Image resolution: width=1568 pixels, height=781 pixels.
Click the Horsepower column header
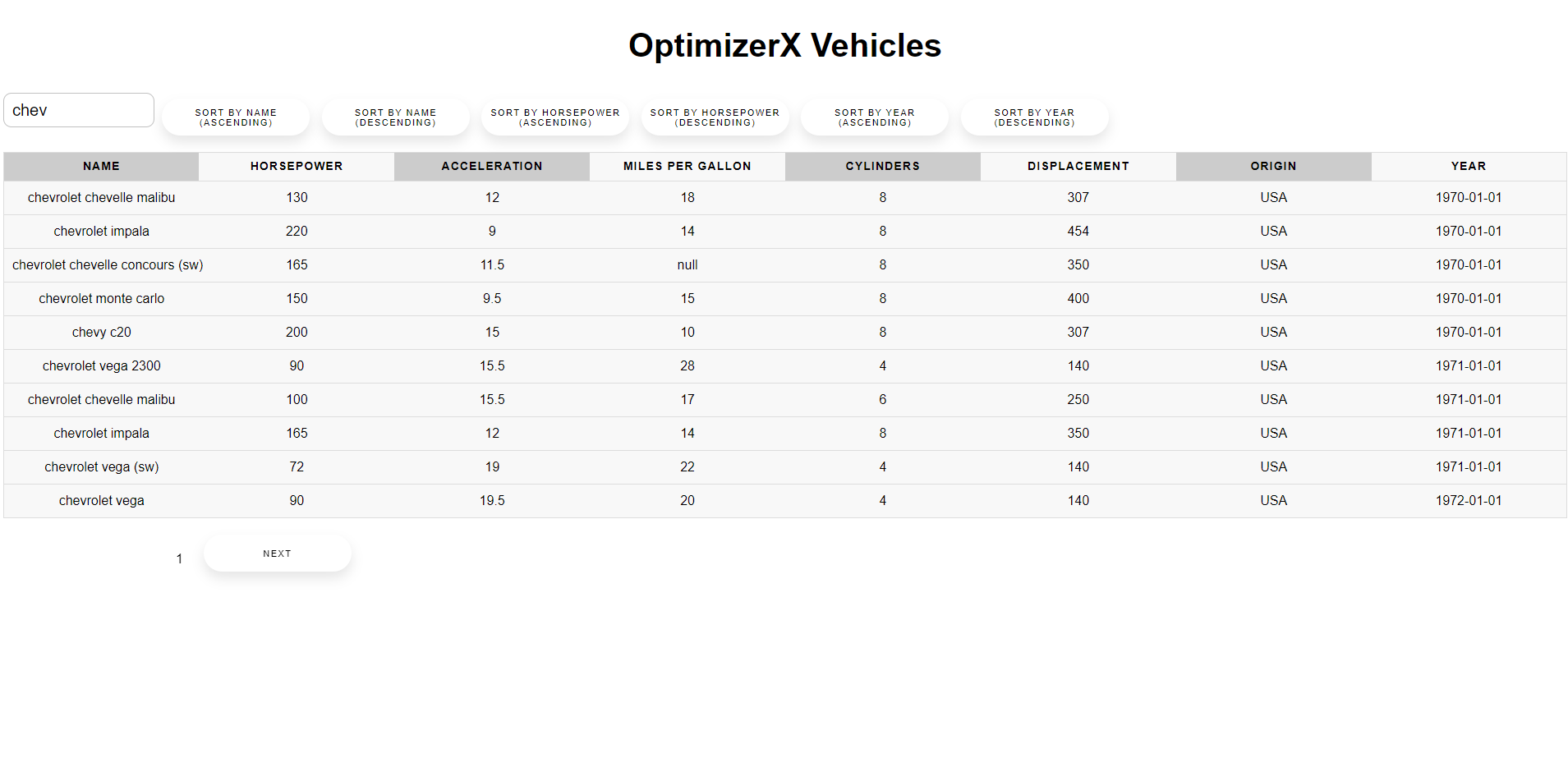pos(297,166)
